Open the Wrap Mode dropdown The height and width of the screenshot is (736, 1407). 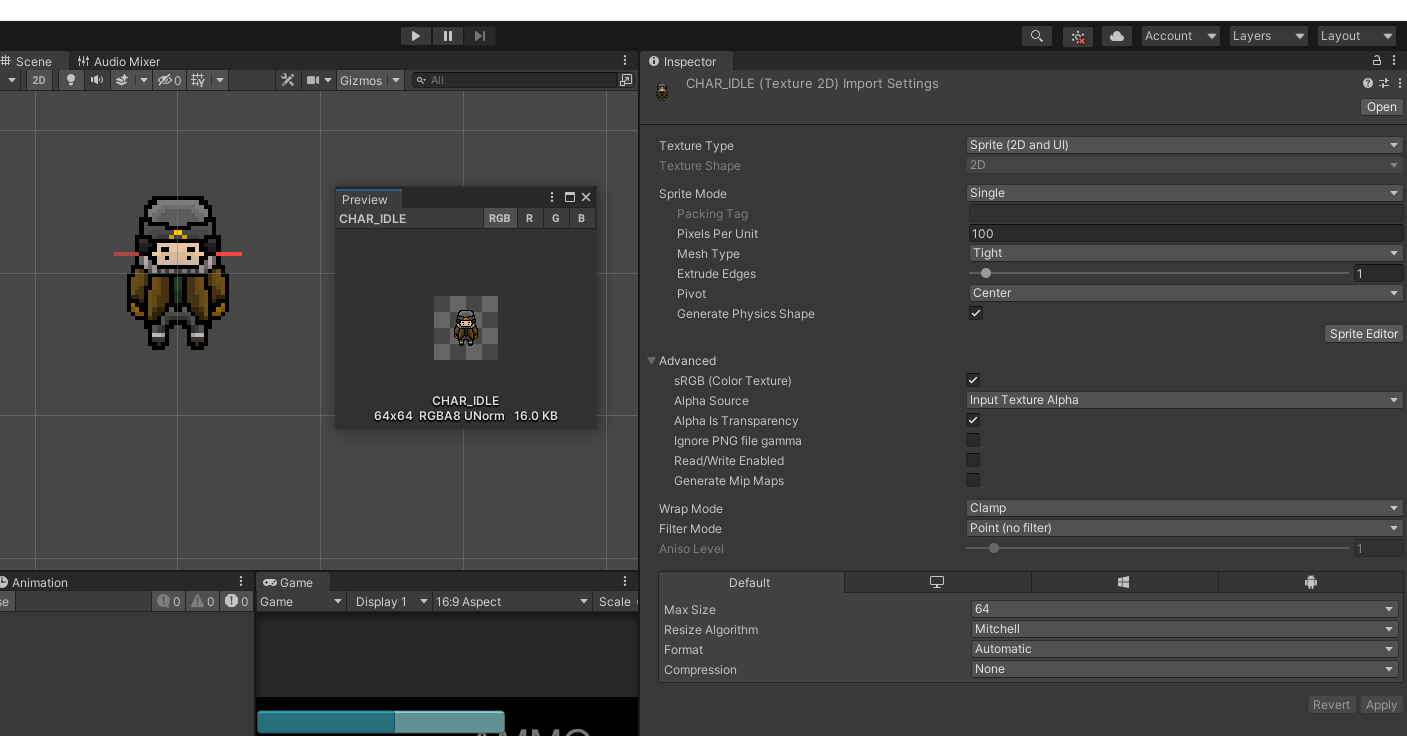pyautogui.click(x=1184, y=508)
